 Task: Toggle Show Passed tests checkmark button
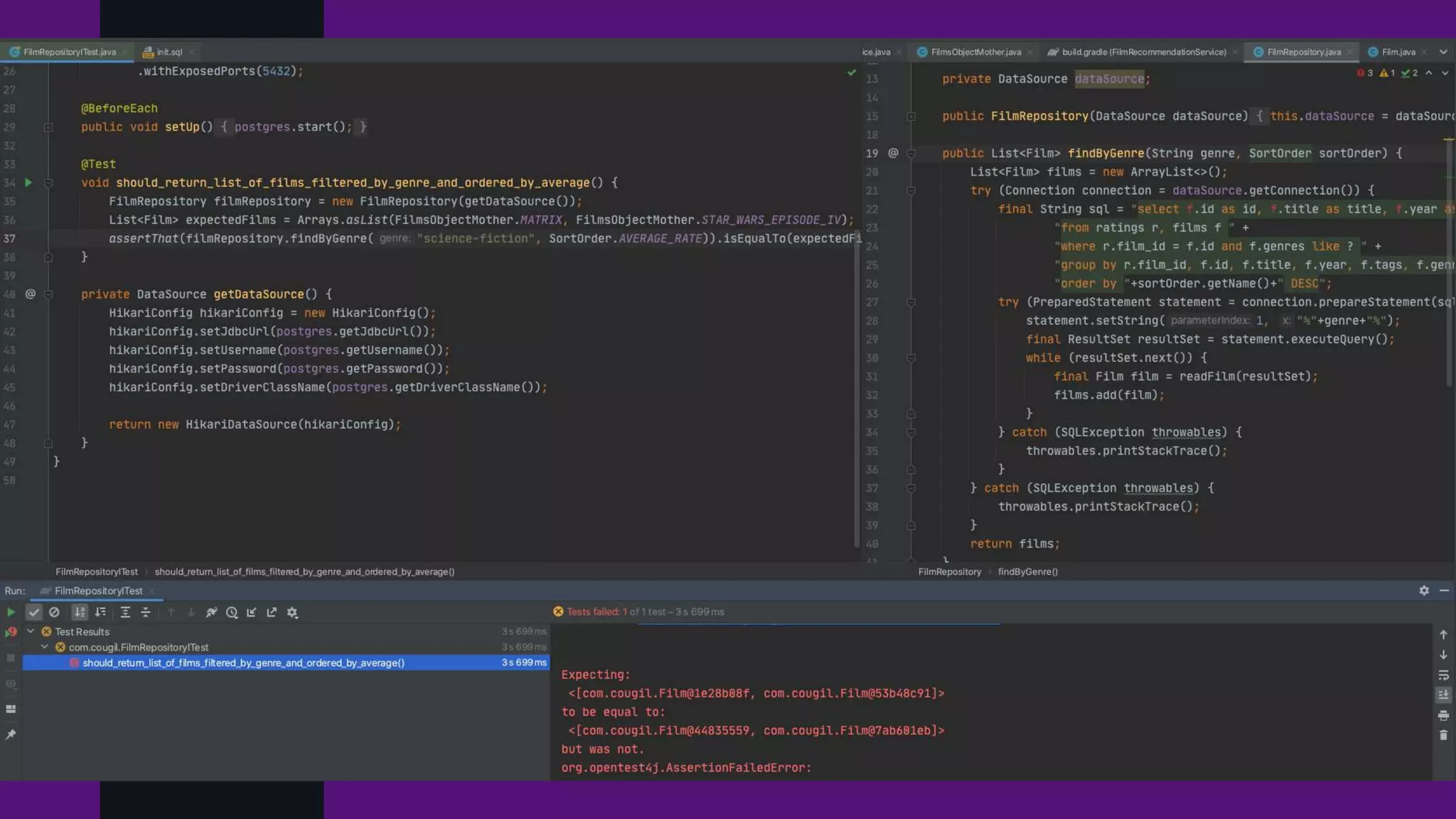[33, 612]
